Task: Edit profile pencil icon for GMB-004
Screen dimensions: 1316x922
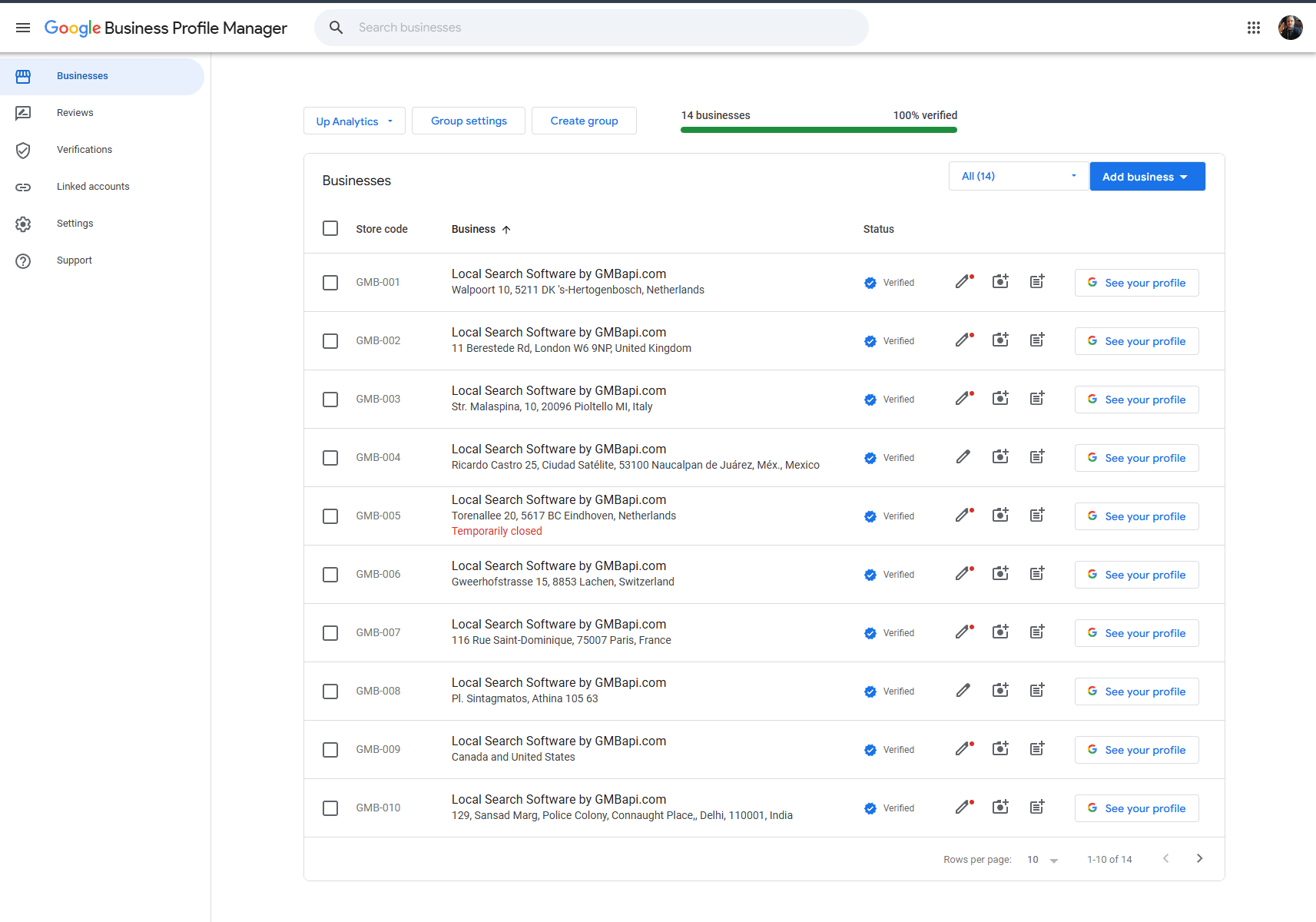Action: point(963,457)
